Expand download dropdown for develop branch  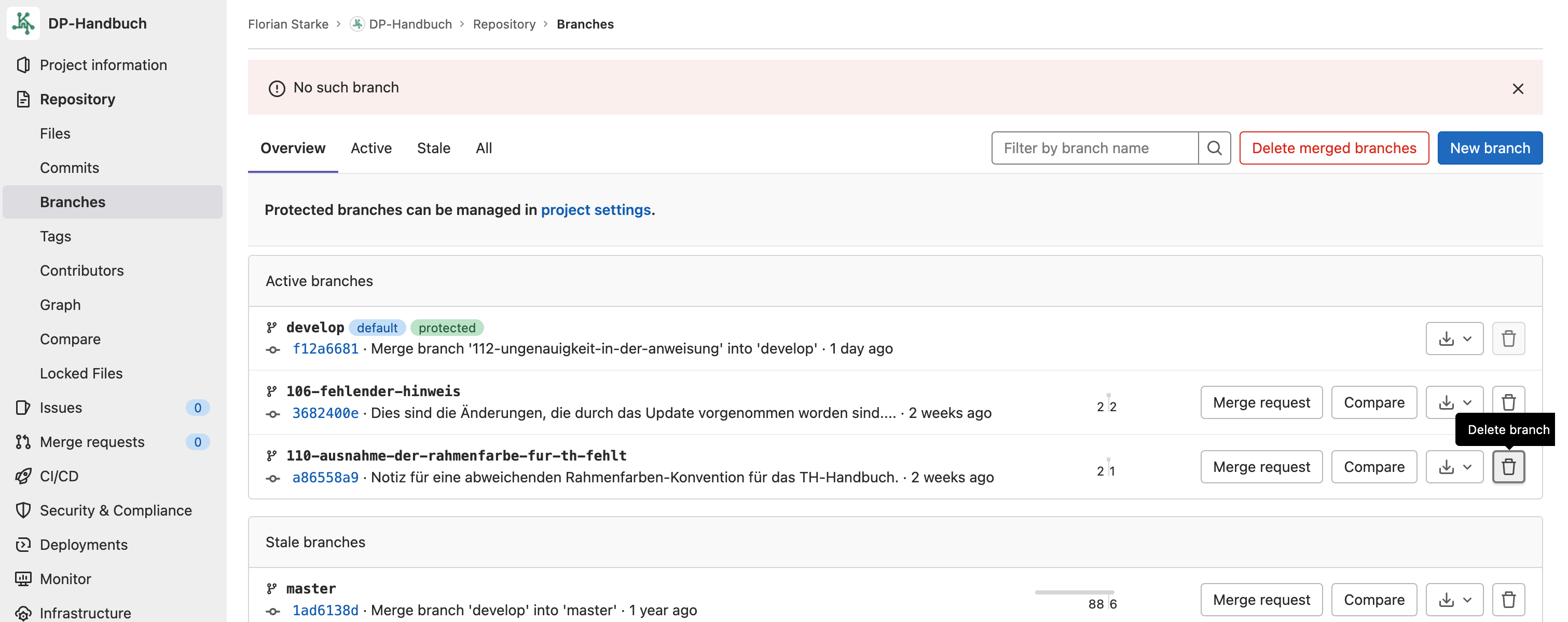pyautogui.click(x=1453, y=339)
